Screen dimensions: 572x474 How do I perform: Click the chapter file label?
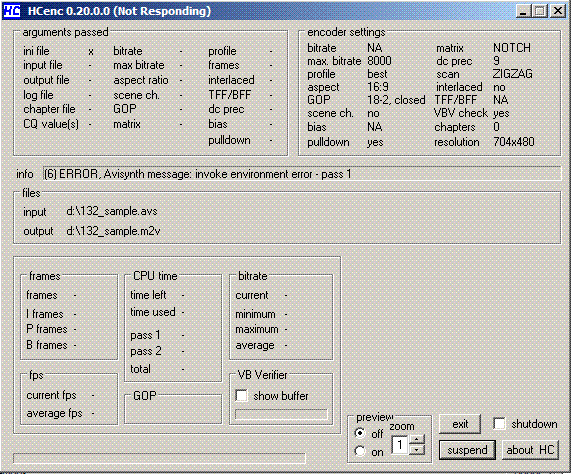49,109
